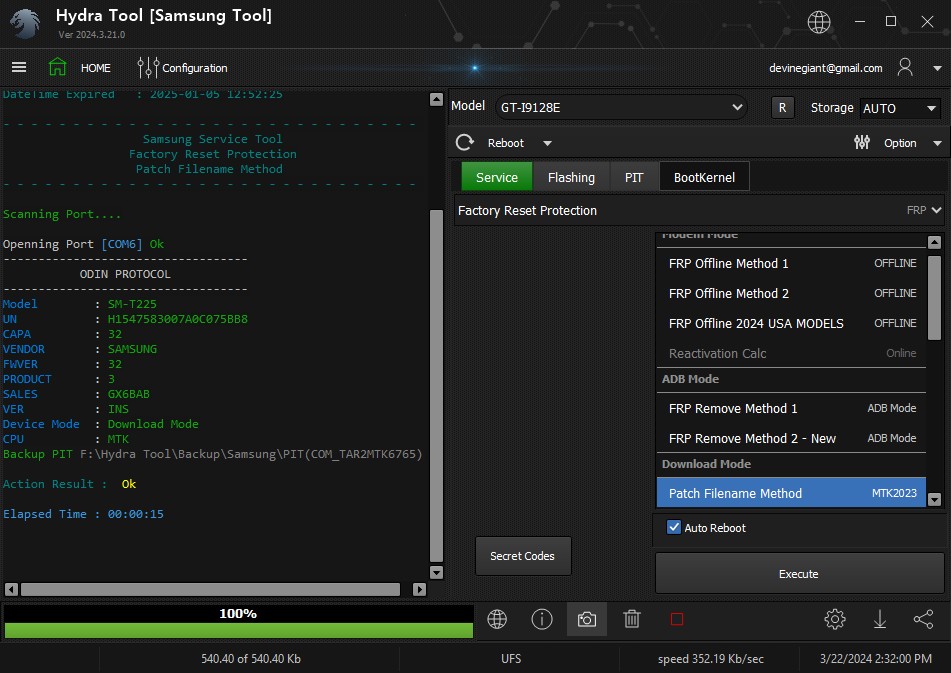Click the download arrow icon
The width and height of the screenshot is (951, 673).
879,619
